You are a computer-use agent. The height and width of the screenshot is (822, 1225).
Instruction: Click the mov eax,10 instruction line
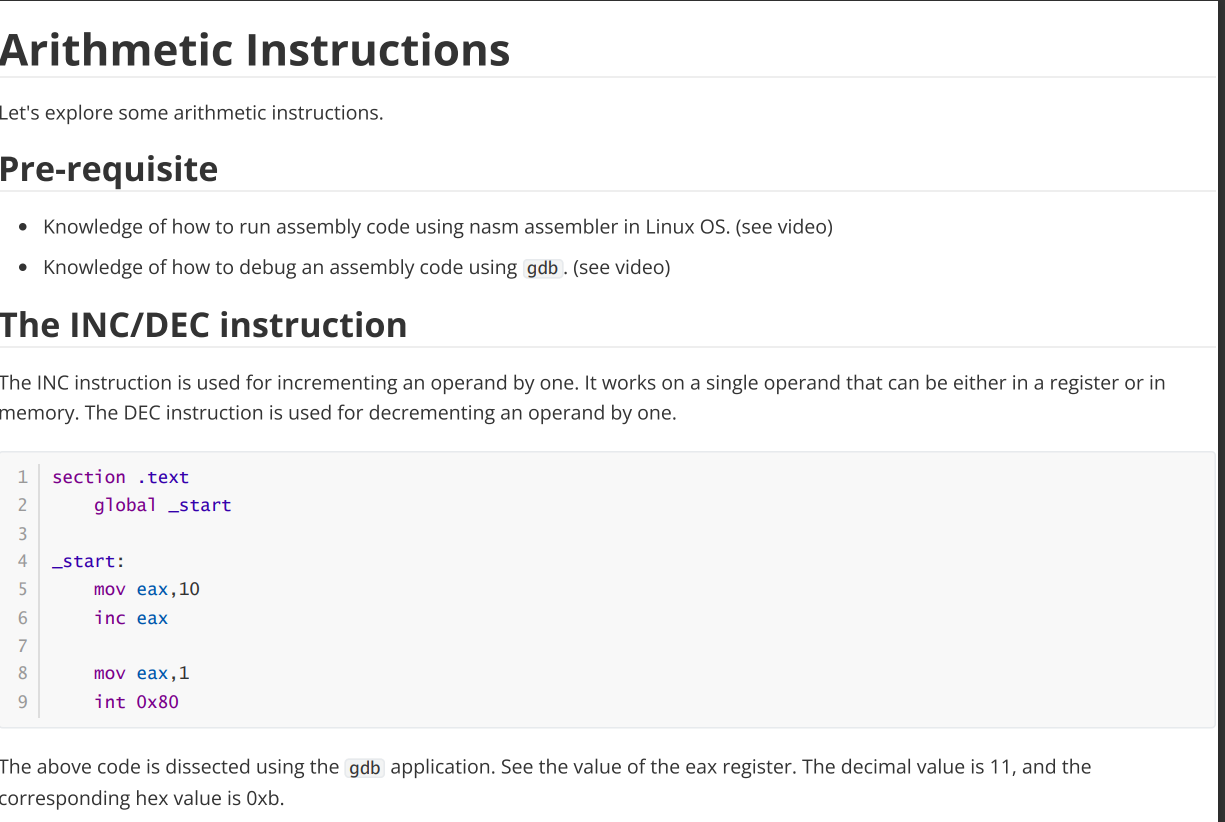click(x=146, y=589)
